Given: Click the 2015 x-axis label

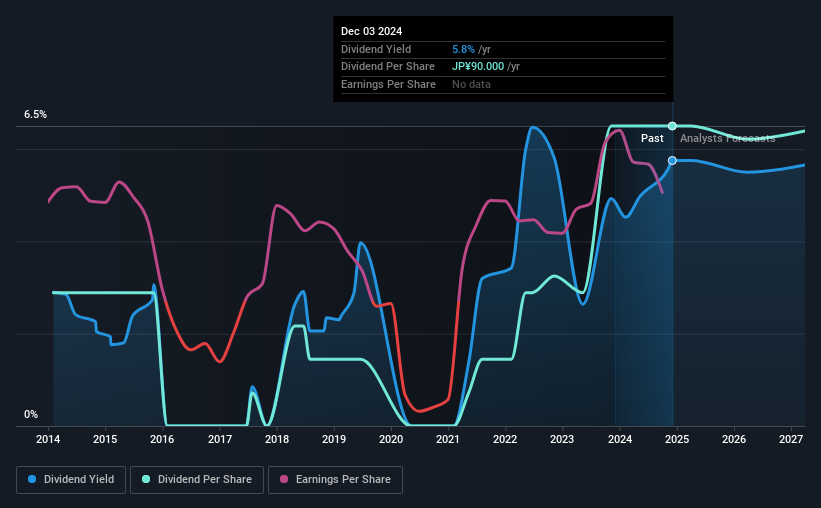Looking at the screenshot, I should [x=105, y=439].
